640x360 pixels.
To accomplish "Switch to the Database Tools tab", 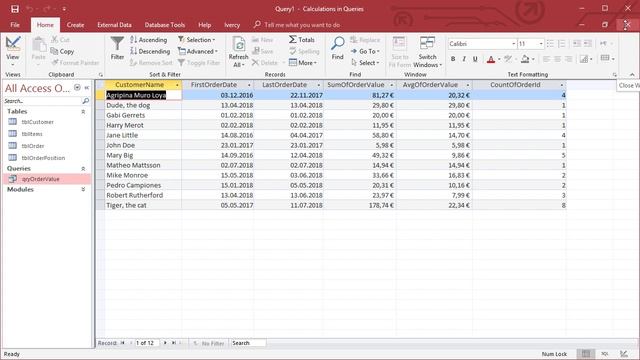I will click(x=165, y=25).
